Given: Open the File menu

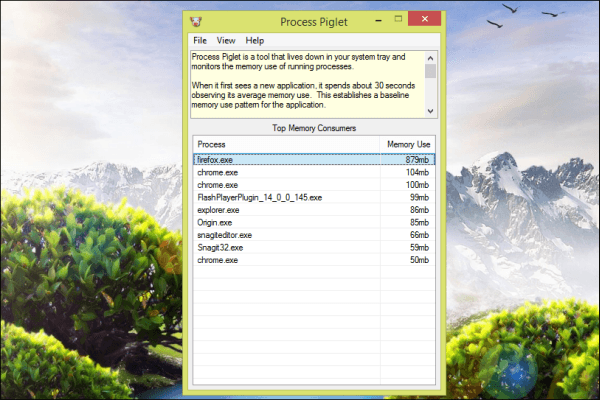Looking at the screenshot, I should 200,41.
